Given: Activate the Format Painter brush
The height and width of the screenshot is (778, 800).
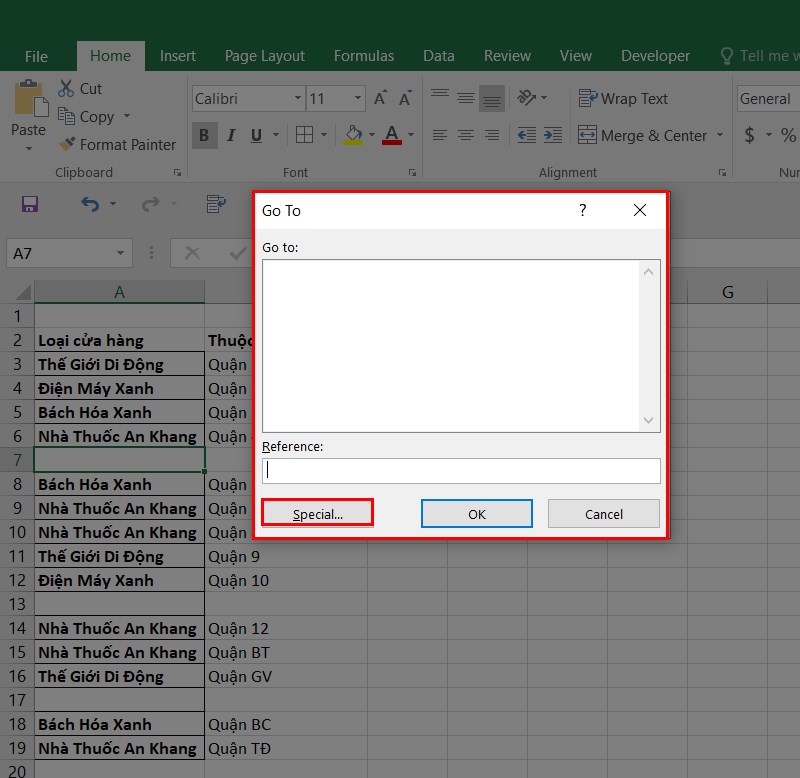Looking at the screenshot, I should click(x=66, y=144).
